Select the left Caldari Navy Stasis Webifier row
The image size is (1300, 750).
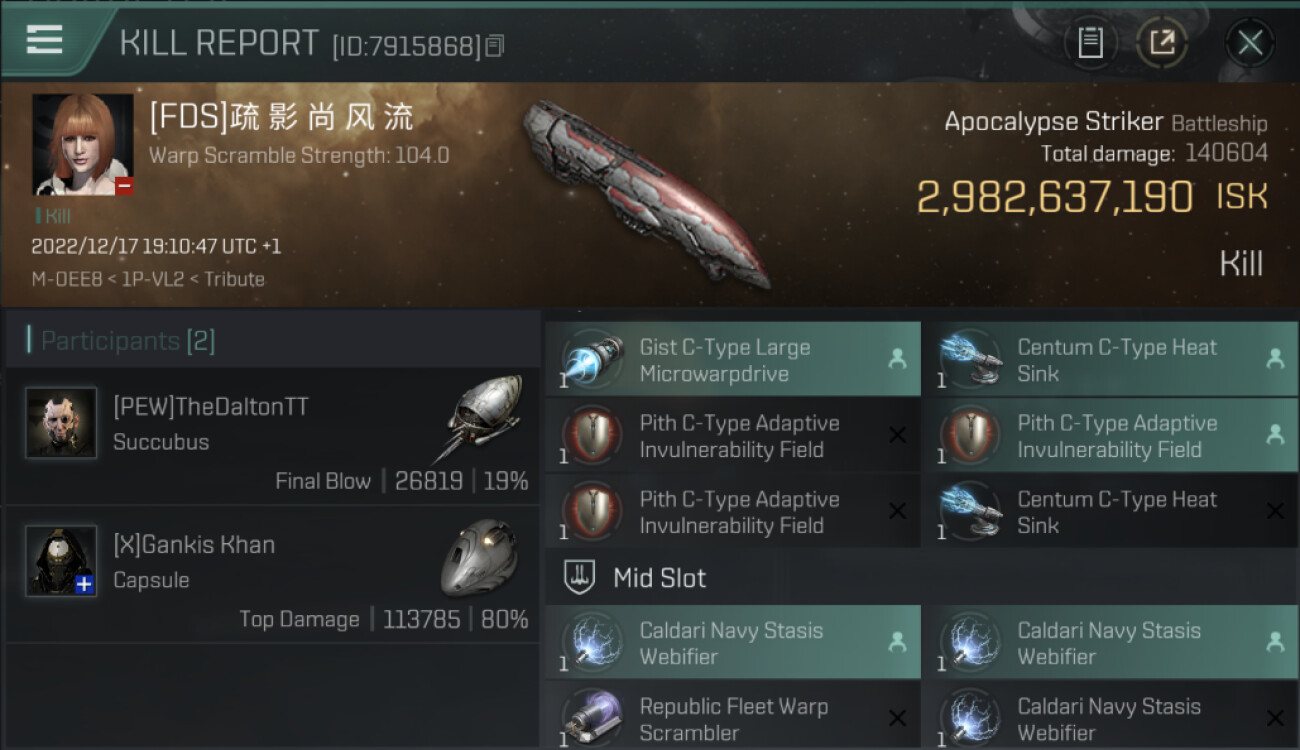733,643
